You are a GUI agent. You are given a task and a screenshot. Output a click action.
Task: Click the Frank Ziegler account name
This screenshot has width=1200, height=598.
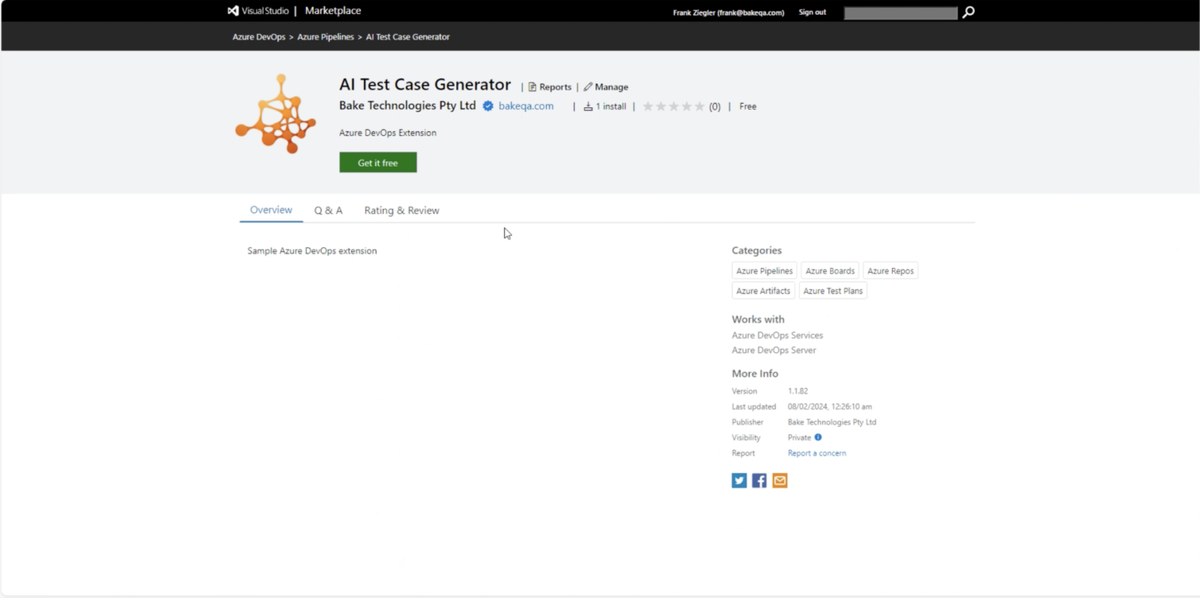coord(729,13)
